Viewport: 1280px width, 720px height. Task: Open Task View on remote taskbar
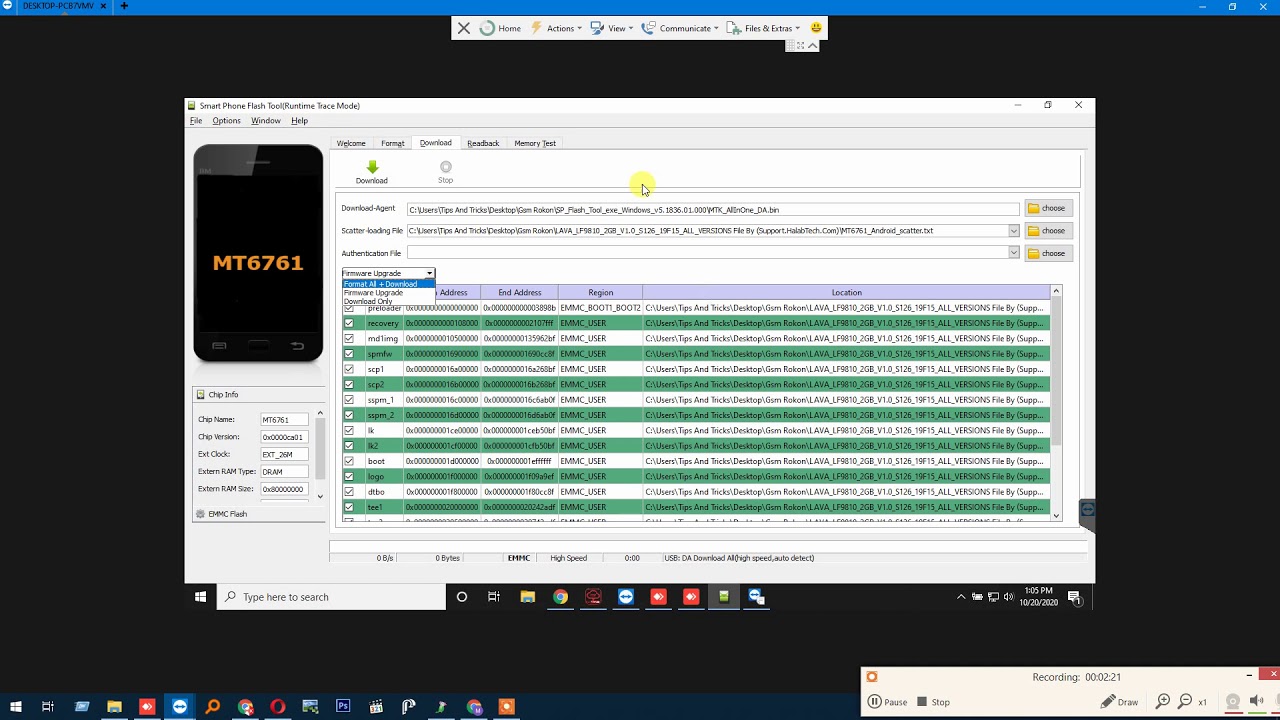494,597
